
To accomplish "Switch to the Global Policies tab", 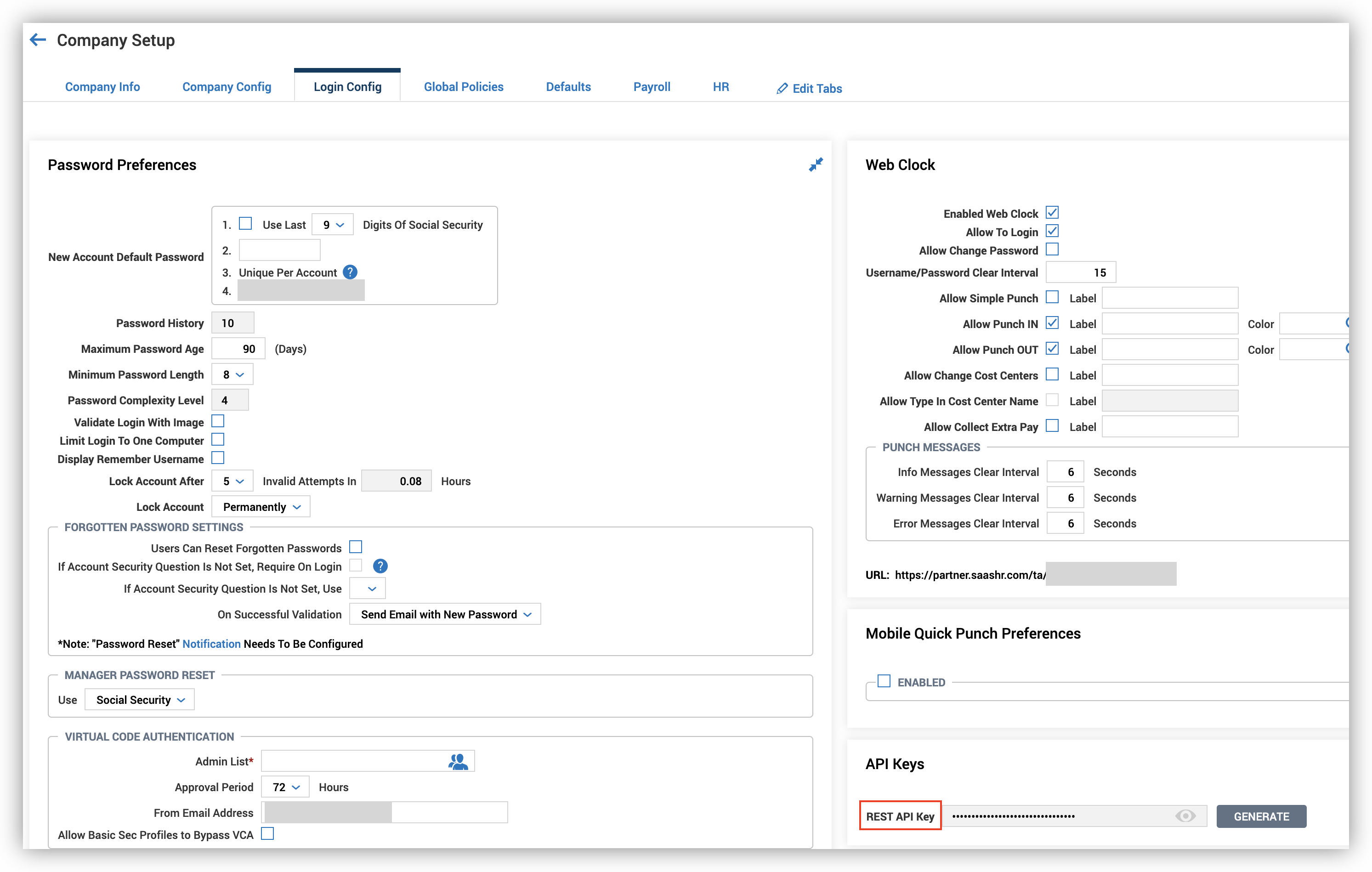I will [463, 86].
